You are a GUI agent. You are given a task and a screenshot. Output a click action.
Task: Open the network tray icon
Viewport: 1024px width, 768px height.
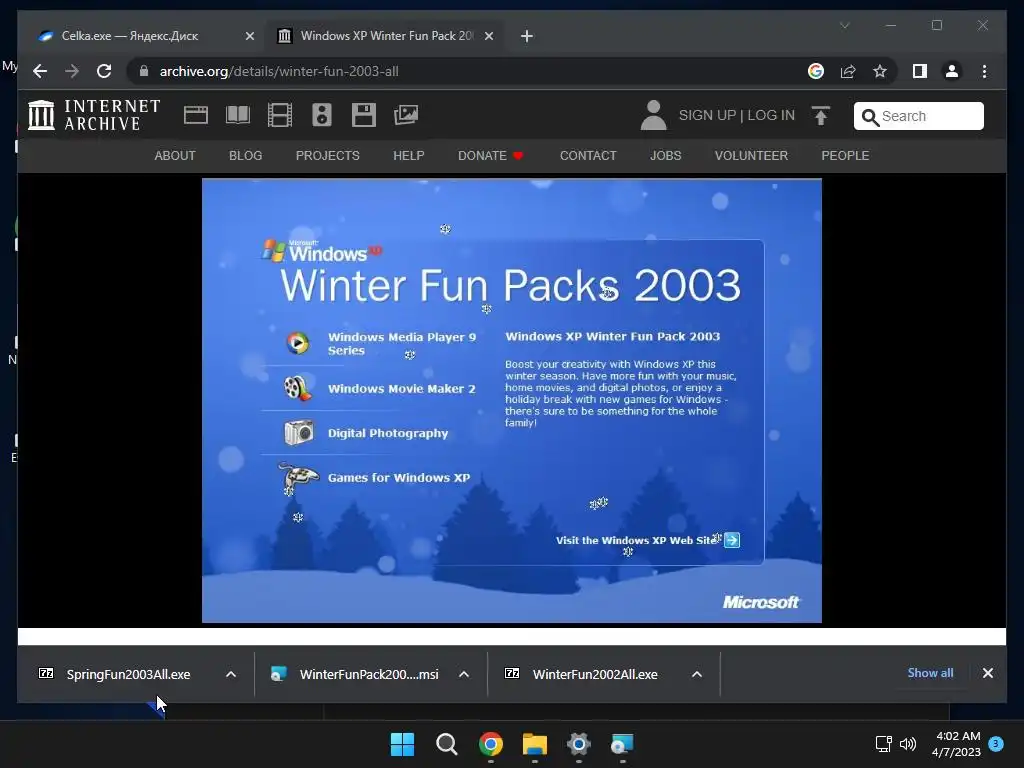[883, 744]
